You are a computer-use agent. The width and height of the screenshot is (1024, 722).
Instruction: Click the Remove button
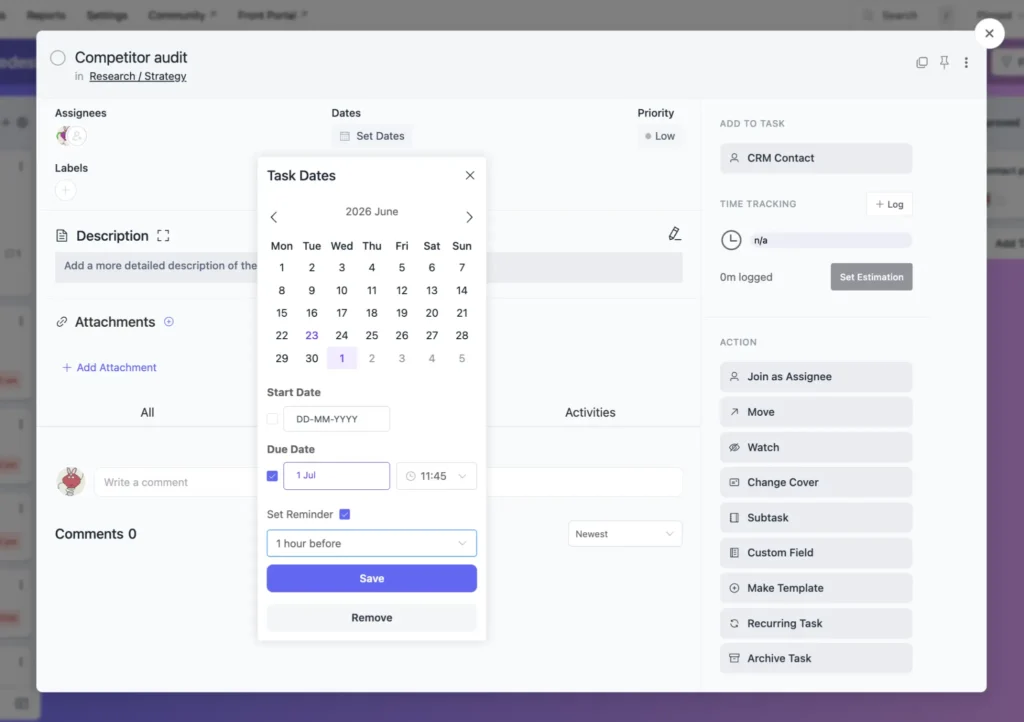click(372, 618)
